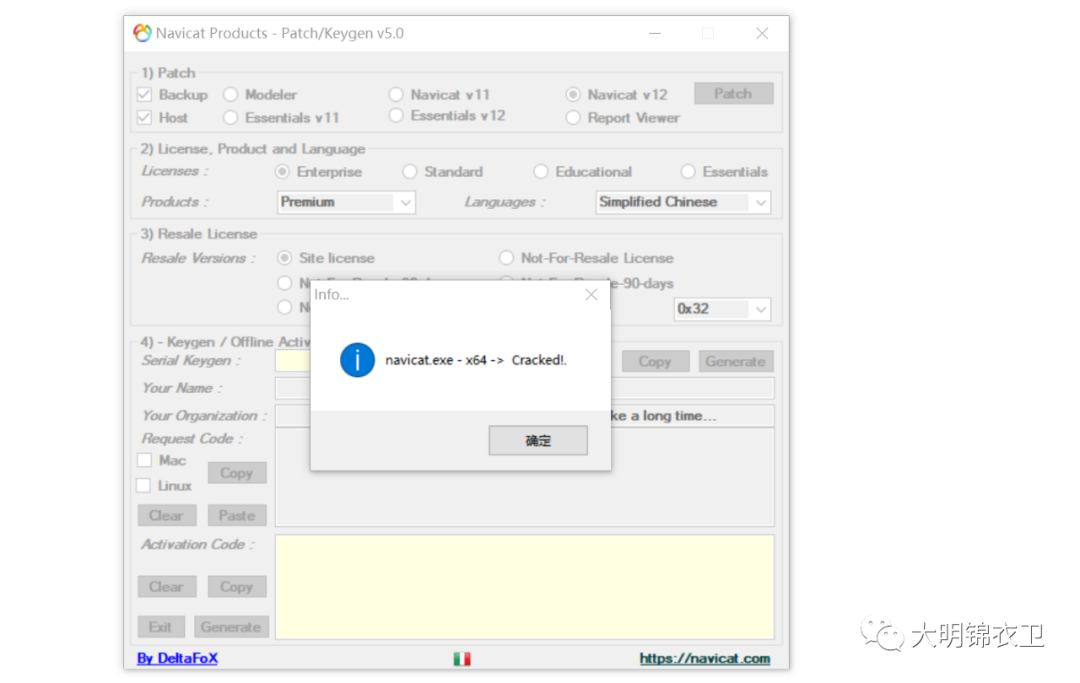Click Copy button under Request Code
The width and height of the screenshot is (1080, 683).
coord(237,473)
